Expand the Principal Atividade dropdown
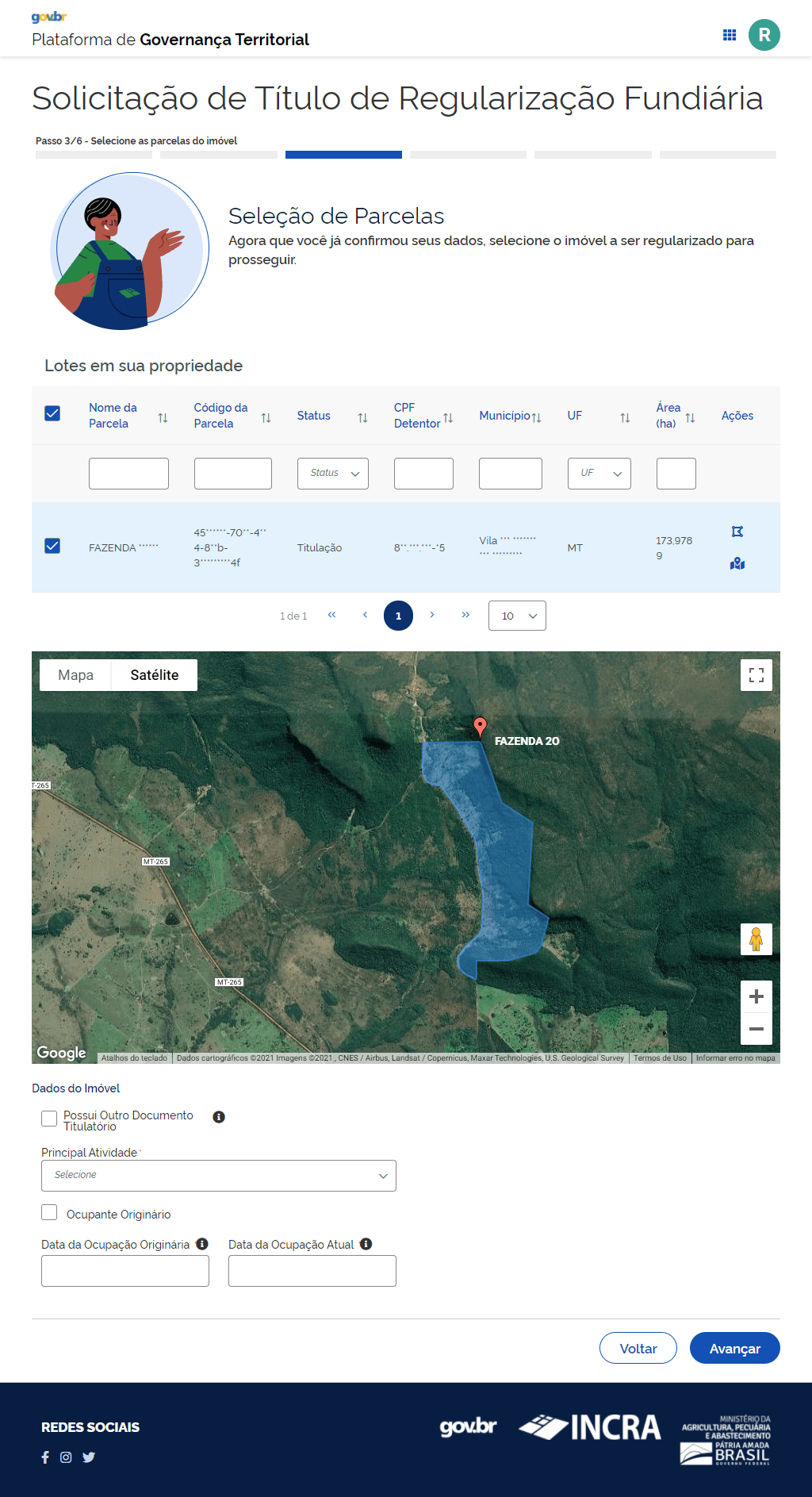The height and width of the screenshot is (1497, 812). 218,1176
